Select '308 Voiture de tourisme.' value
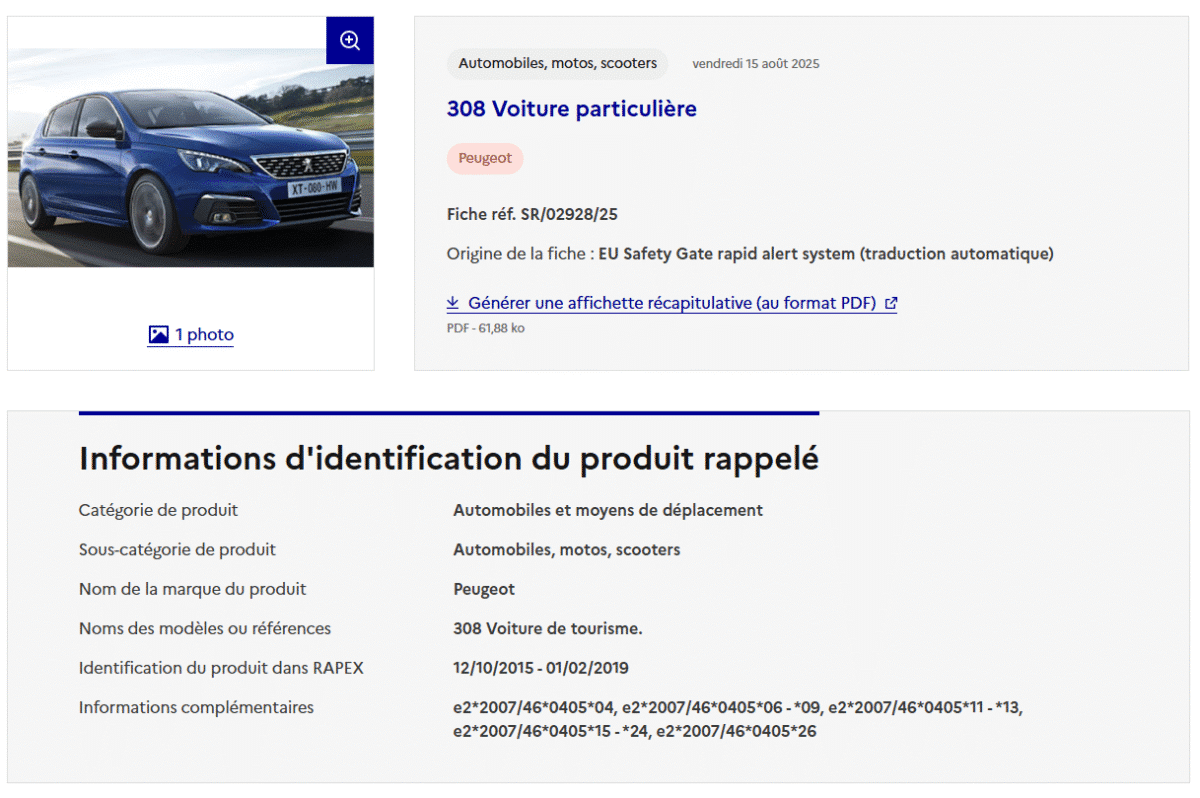Image resolution: width=1200 pixels, height=798 pixels. (x=548, y=629)
